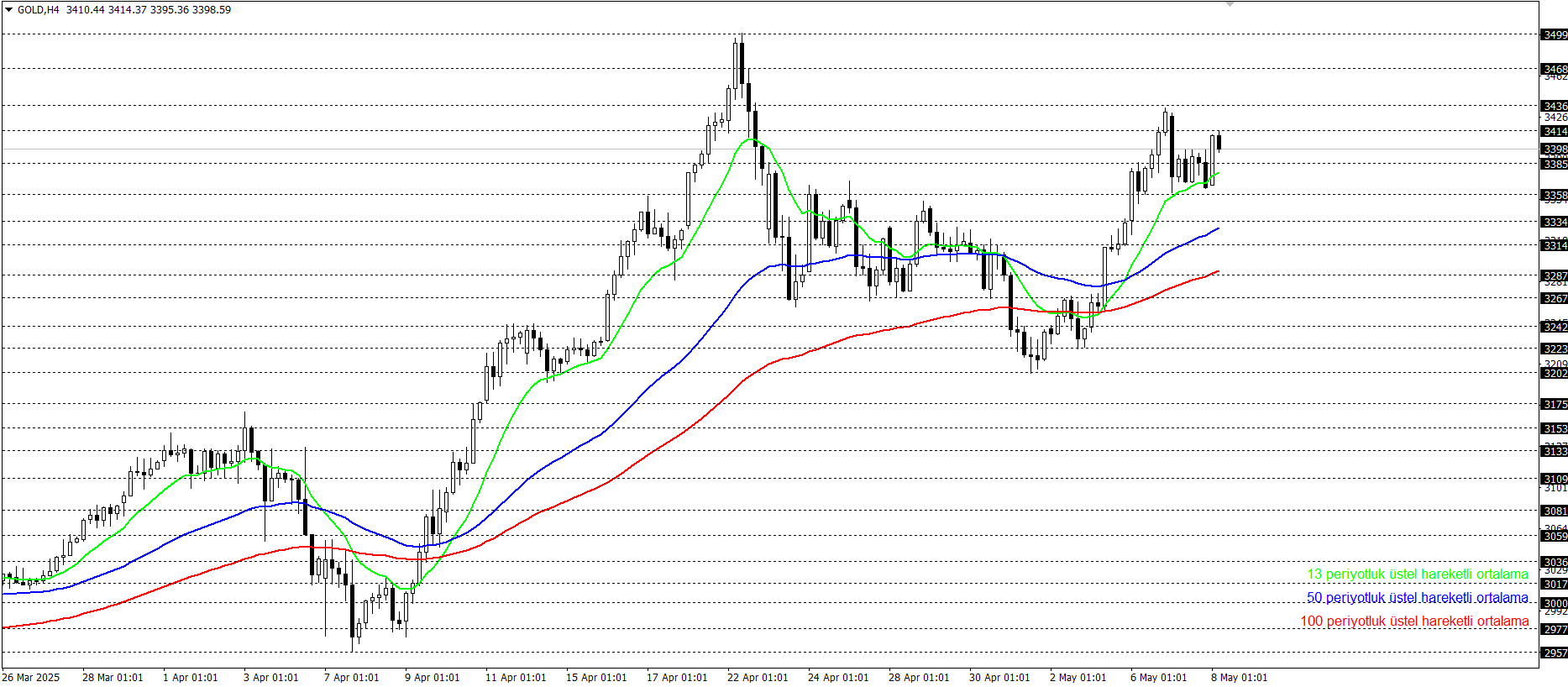Click the 7 Apr 01:01 date label
This screenshot has height=687, width=1568.
click(x=351, y=678)
